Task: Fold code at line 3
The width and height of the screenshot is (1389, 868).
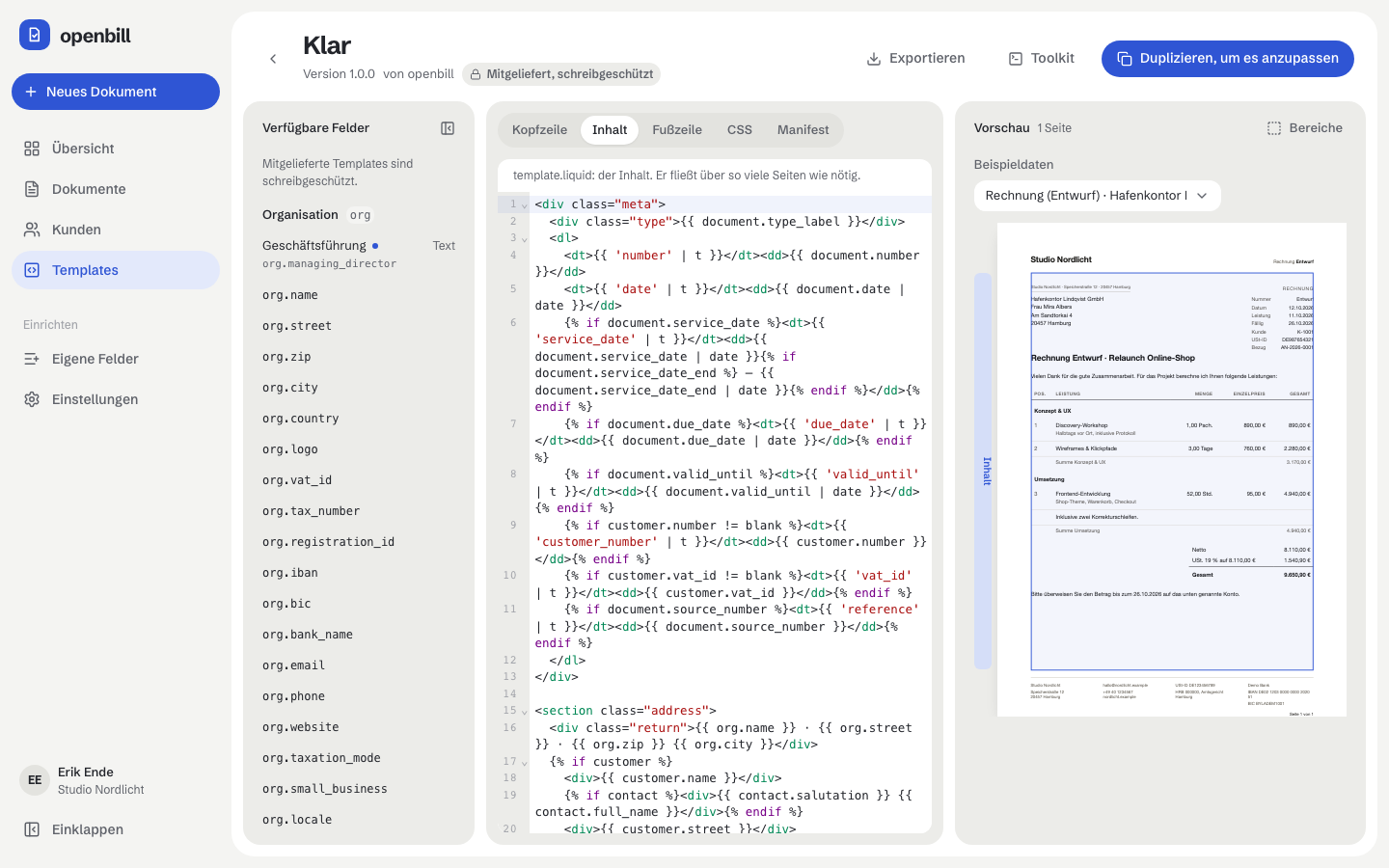Action: pos(525,239)
